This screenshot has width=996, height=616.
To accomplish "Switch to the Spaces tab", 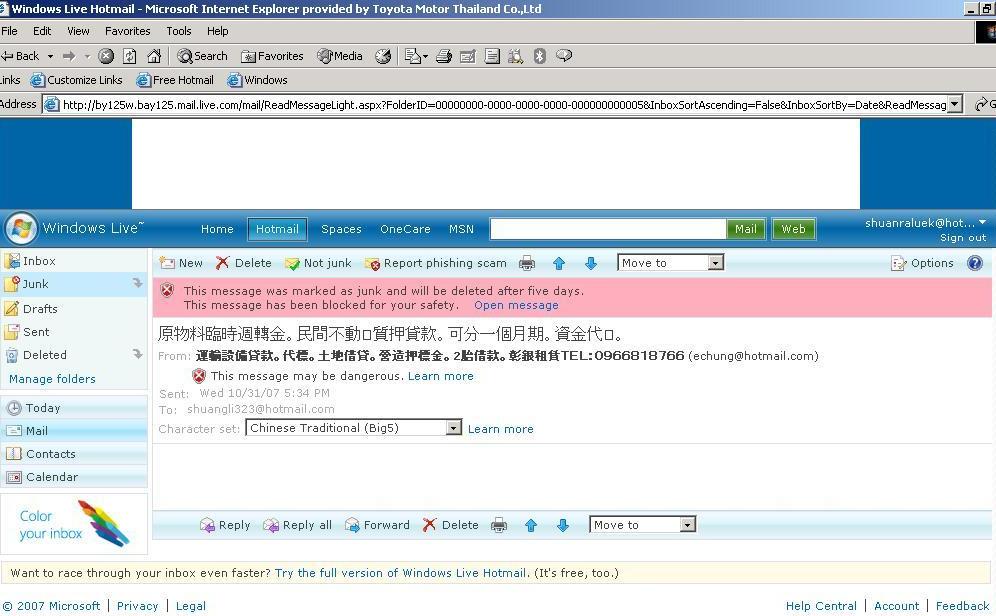I will coord(341,229).
